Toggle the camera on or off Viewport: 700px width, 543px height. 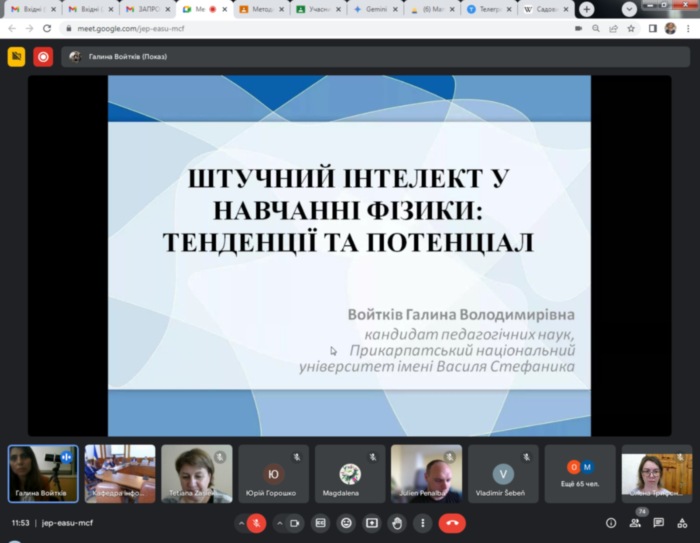coord(295,523)
